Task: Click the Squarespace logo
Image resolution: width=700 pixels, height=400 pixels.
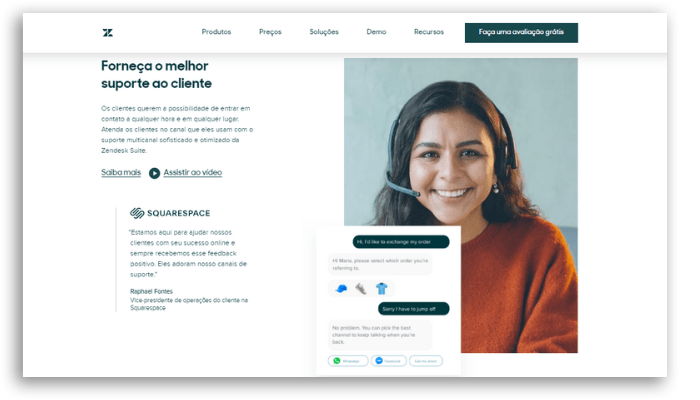Action: [170, 213]
